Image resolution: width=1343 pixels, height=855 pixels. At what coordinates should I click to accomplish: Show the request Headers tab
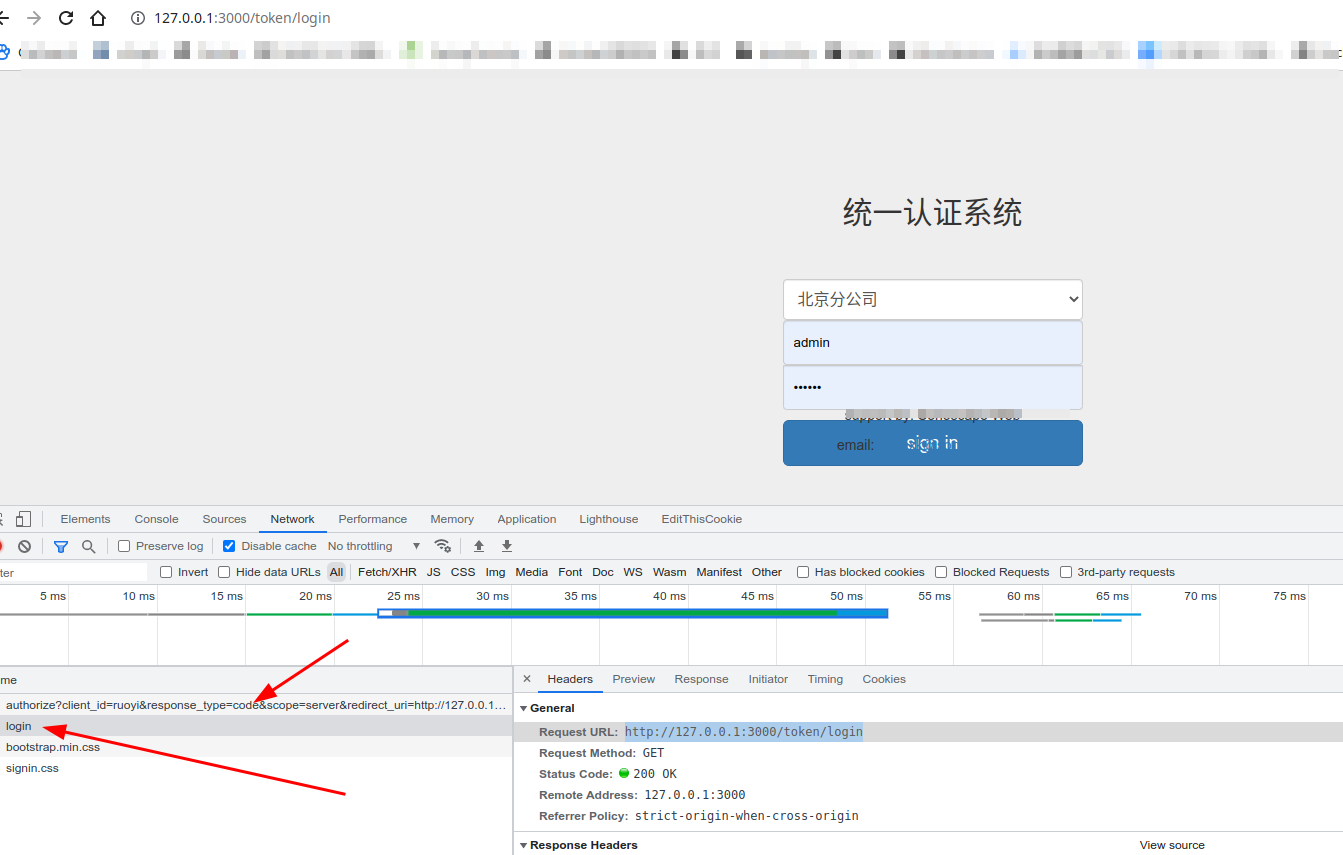point(570,679)
